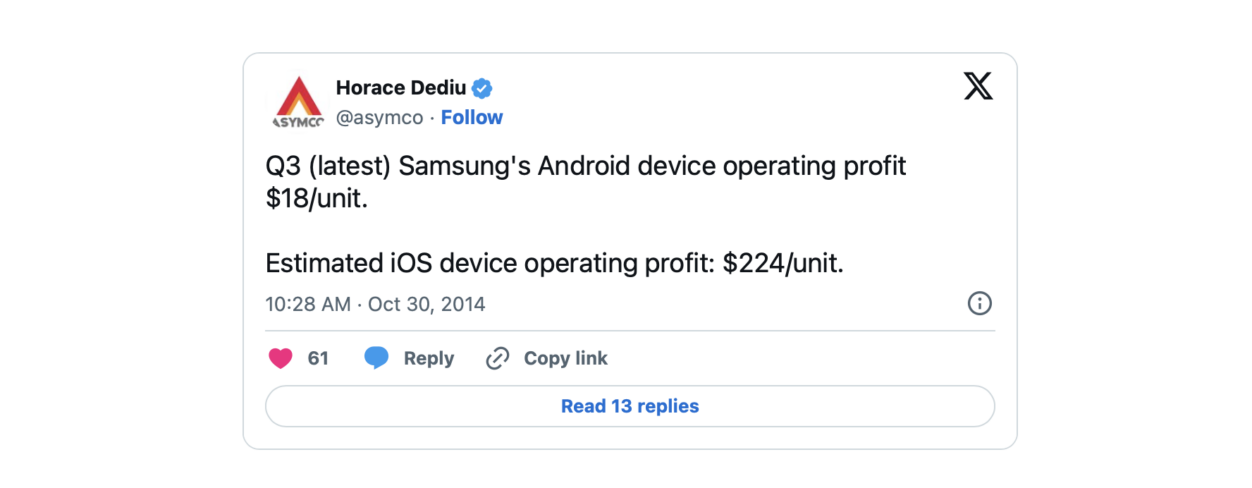
Task: Click the @asymco handle
Action: tap(379, 118)
